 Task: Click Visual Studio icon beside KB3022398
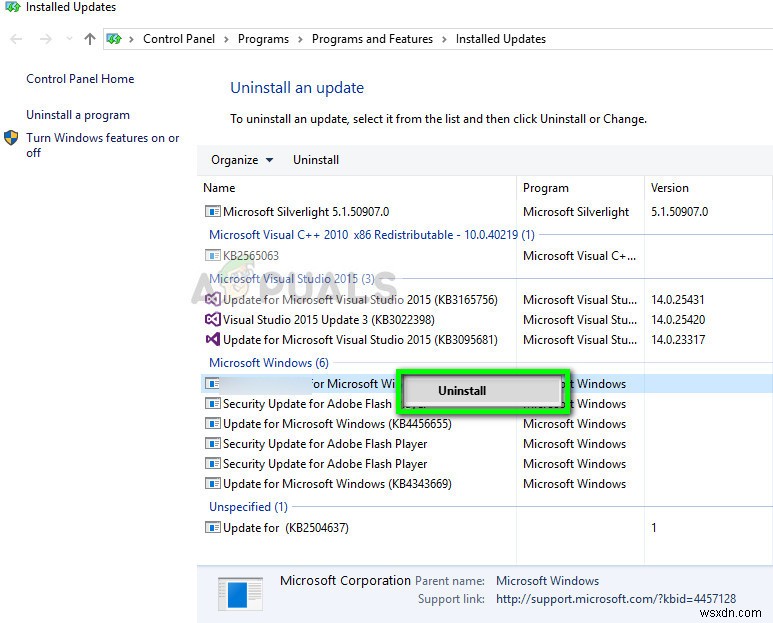tap(212, 319)
